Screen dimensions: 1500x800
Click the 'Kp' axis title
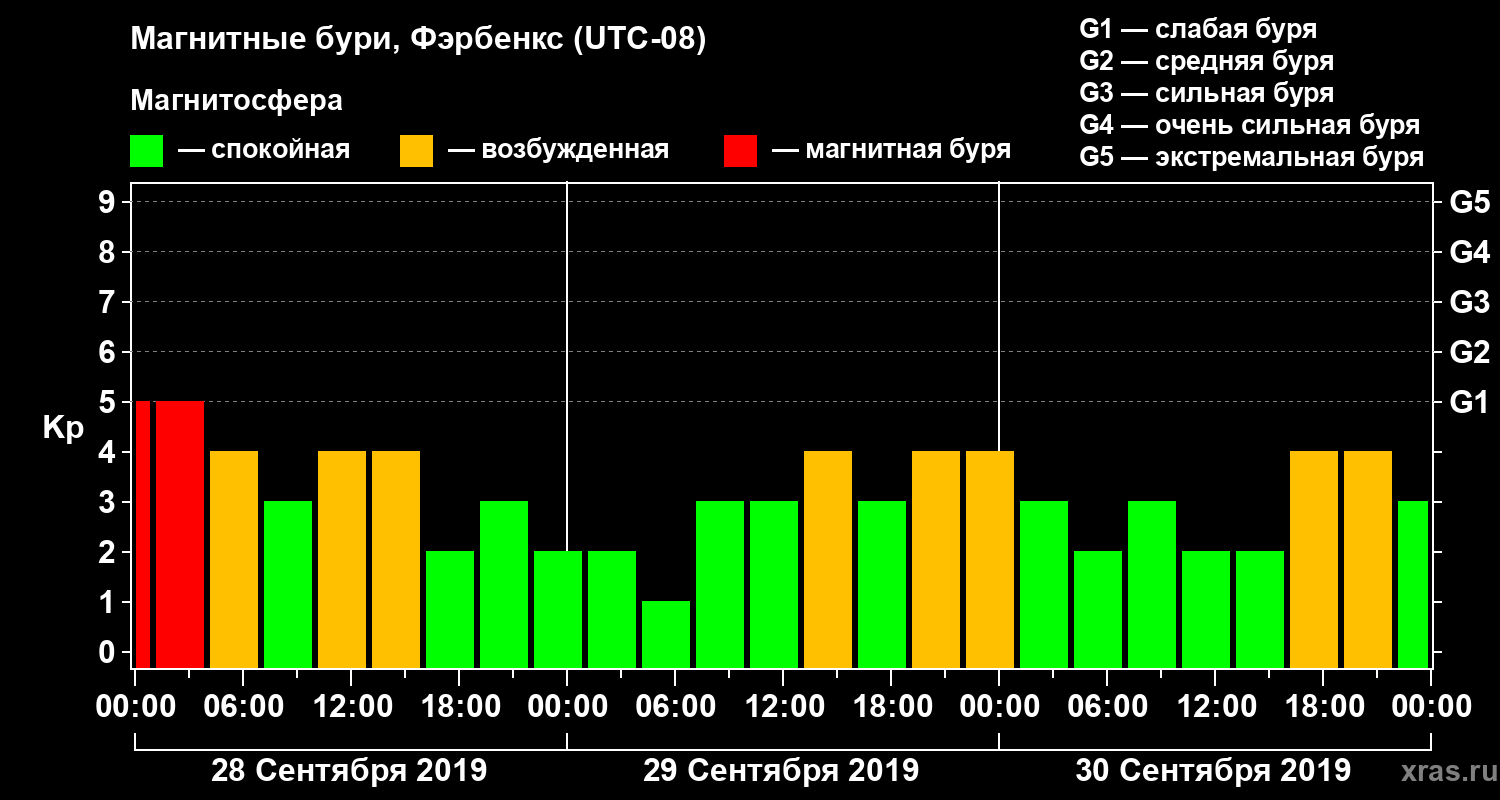[63, 428]
